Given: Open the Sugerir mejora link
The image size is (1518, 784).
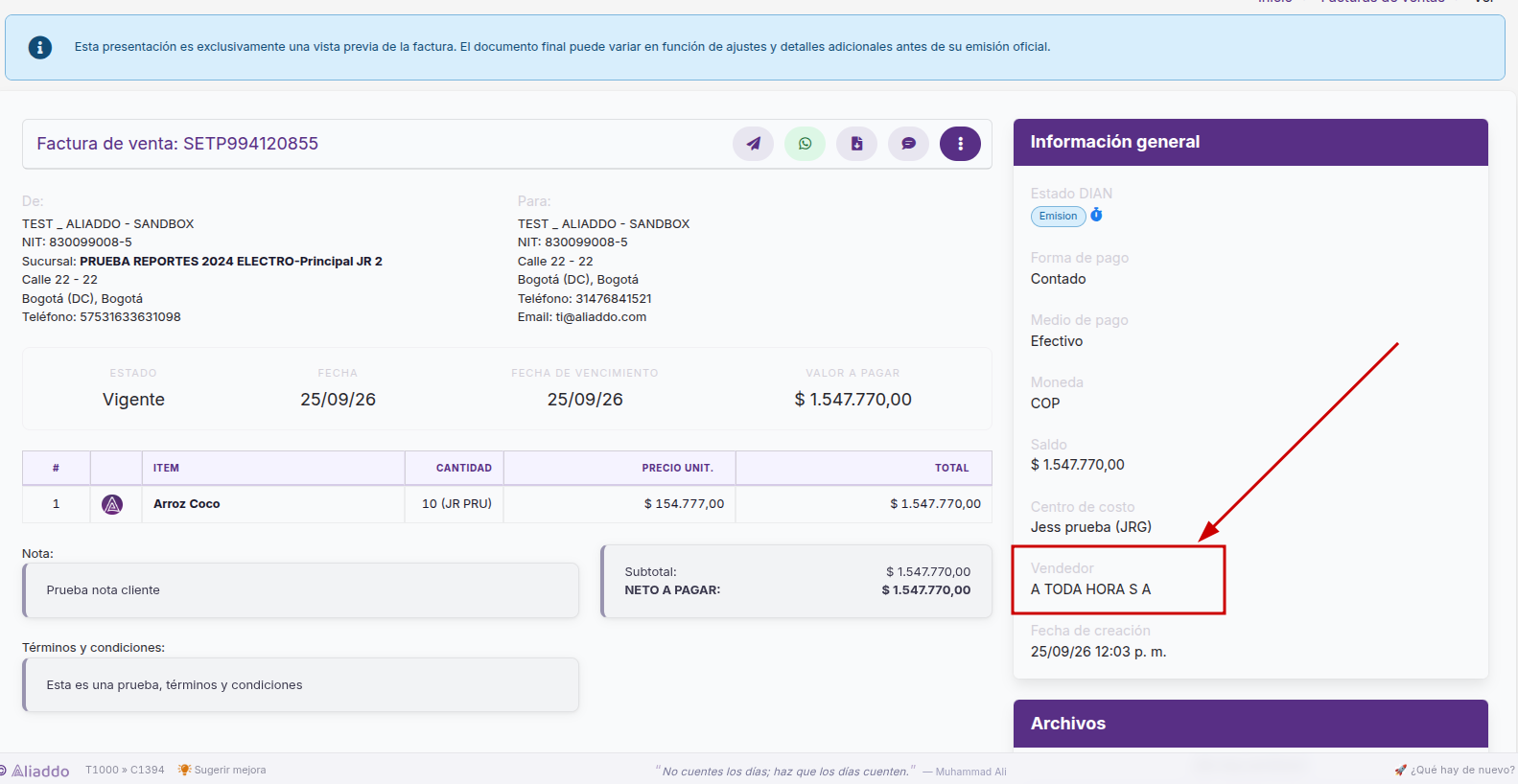Looking at the screenshot, I should (x=222, y=770).
